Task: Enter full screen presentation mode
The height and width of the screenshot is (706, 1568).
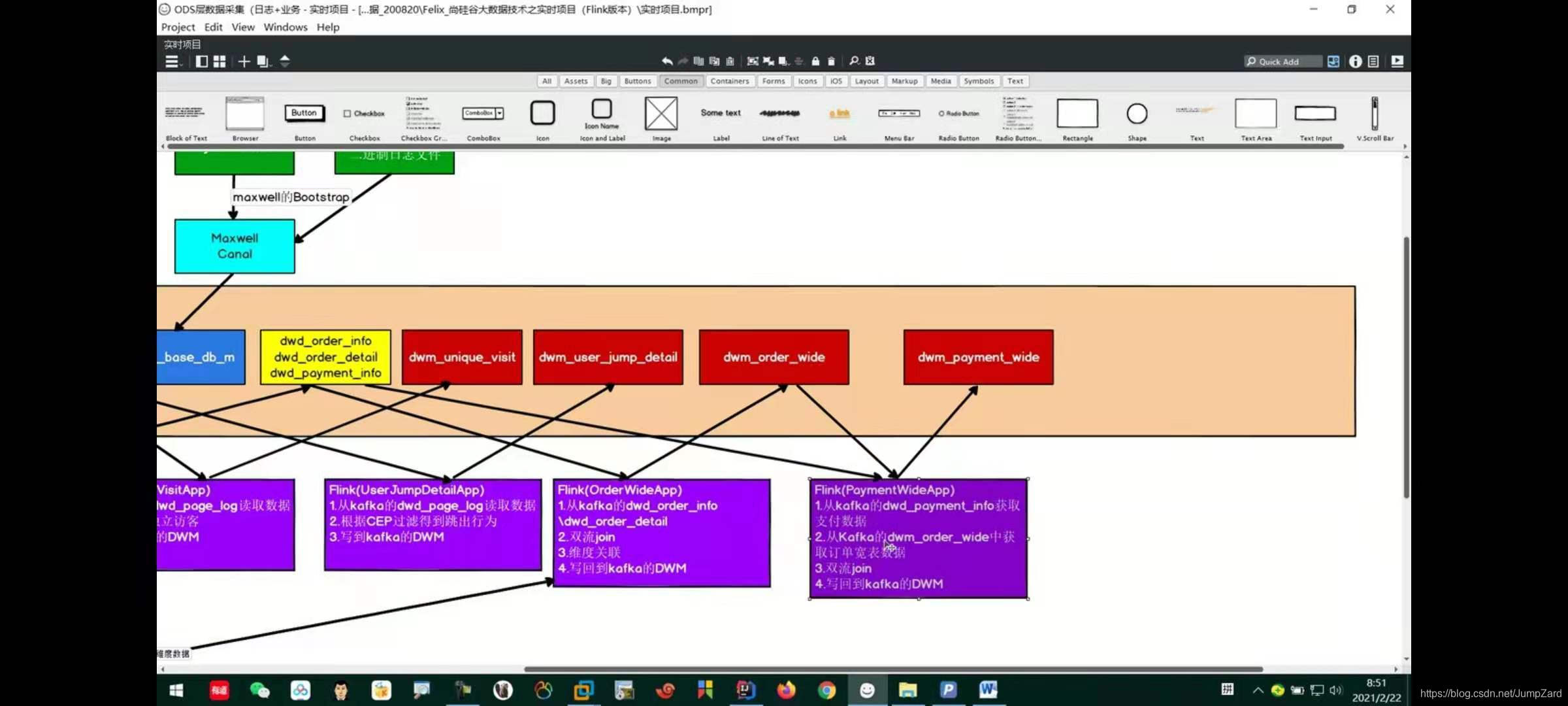Action: tap(1397, 61)
